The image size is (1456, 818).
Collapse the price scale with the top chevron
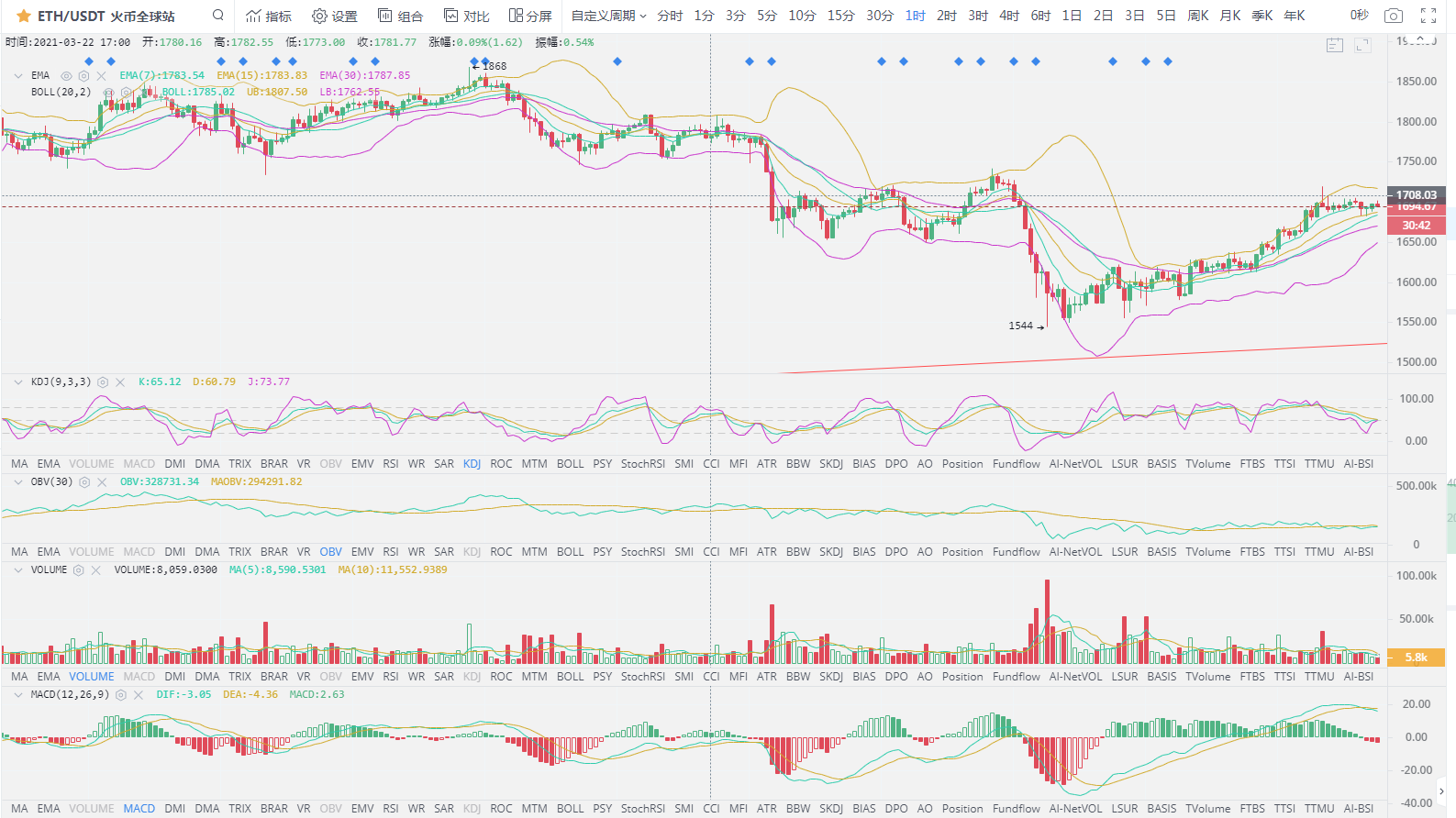pos(1419,39)
